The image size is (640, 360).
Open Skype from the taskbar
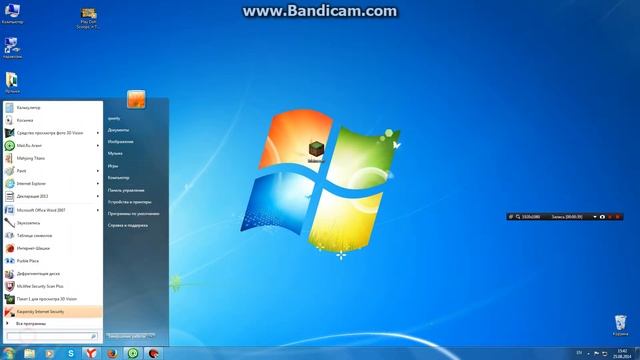(x=71, y=353)
